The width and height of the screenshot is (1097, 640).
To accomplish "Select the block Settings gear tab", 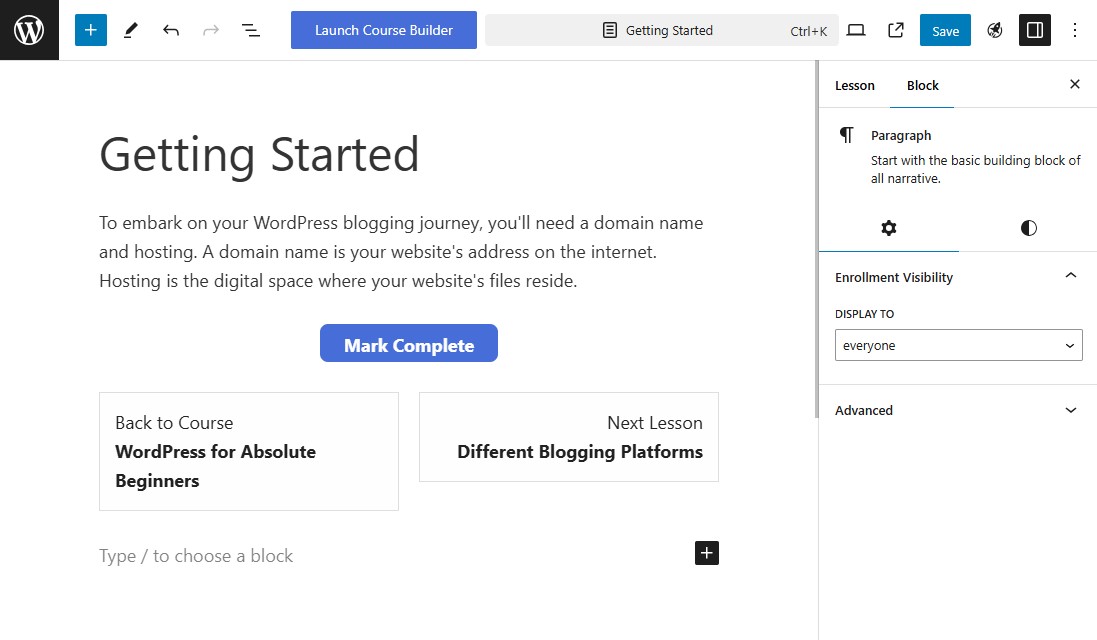I will (889, 228).
